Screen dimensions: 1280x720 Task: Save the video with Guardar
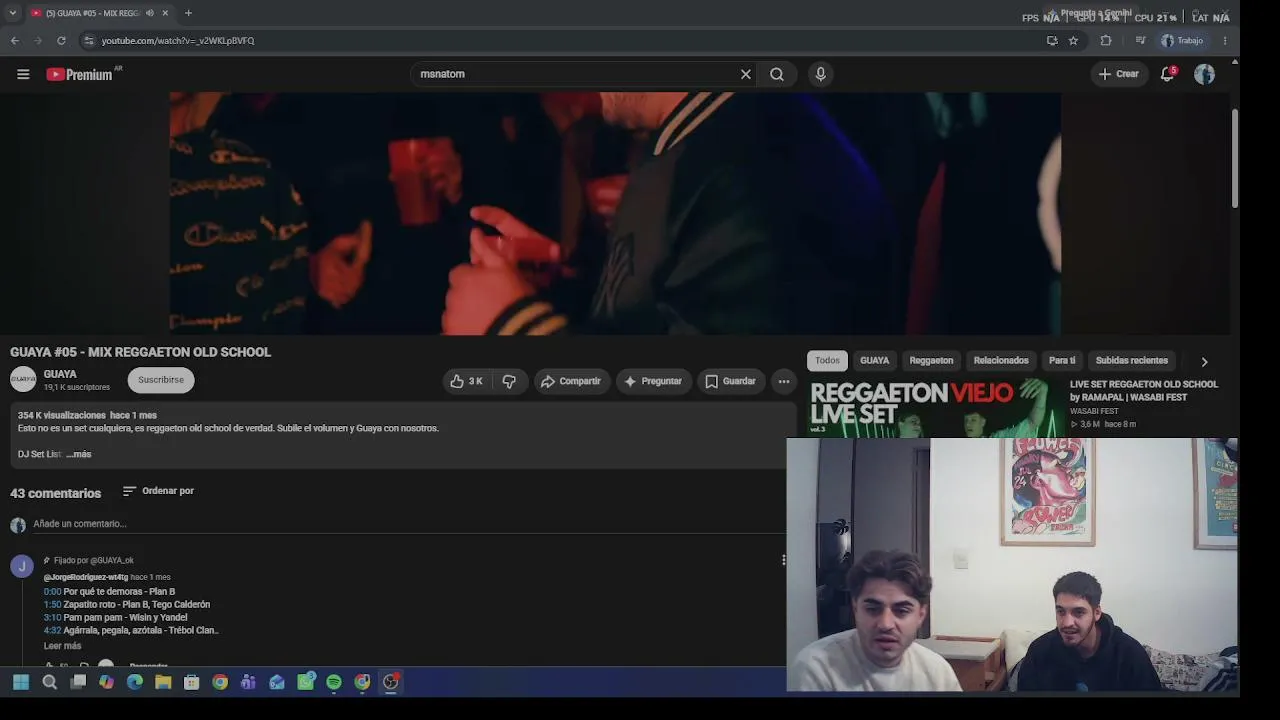pyautogui.click(x=731, y=381)
